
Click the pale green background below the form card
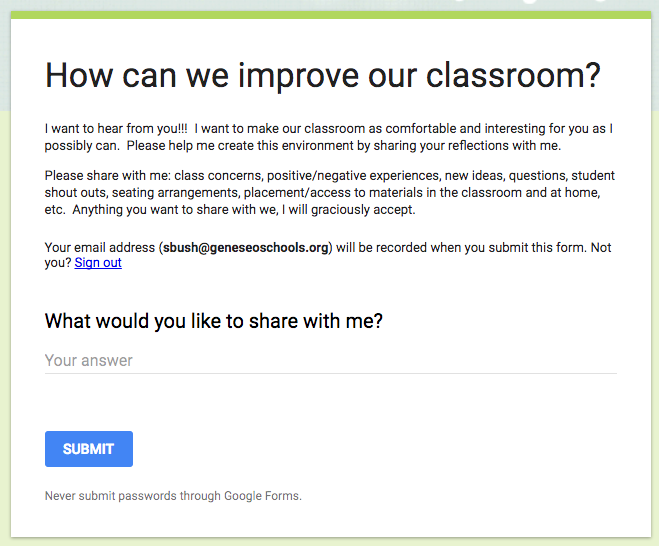330,542
